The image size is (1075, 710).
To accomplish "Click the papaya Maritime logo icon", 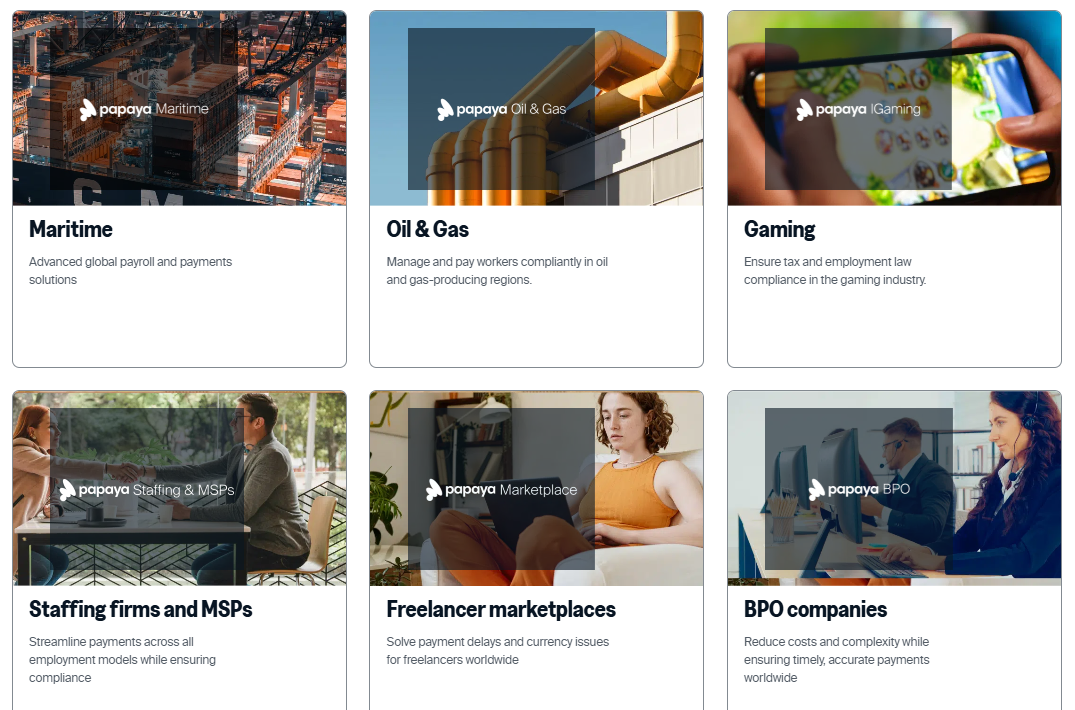I will point(87,110).
